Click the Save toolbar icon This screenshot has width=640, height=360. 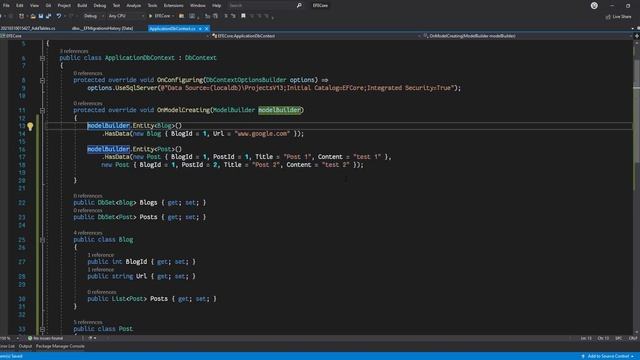pos(41,16)
